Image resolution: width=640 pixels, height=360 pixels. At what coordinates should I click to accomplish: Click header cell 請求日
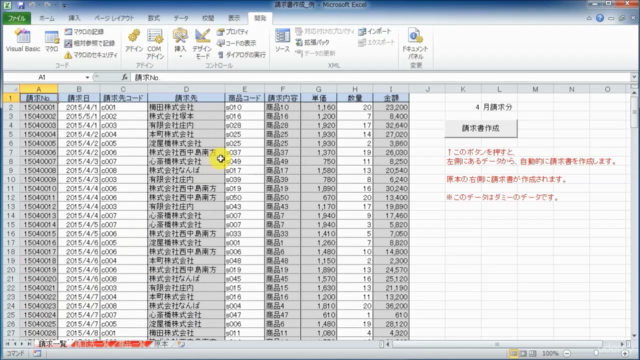click(x=79, y=98)
